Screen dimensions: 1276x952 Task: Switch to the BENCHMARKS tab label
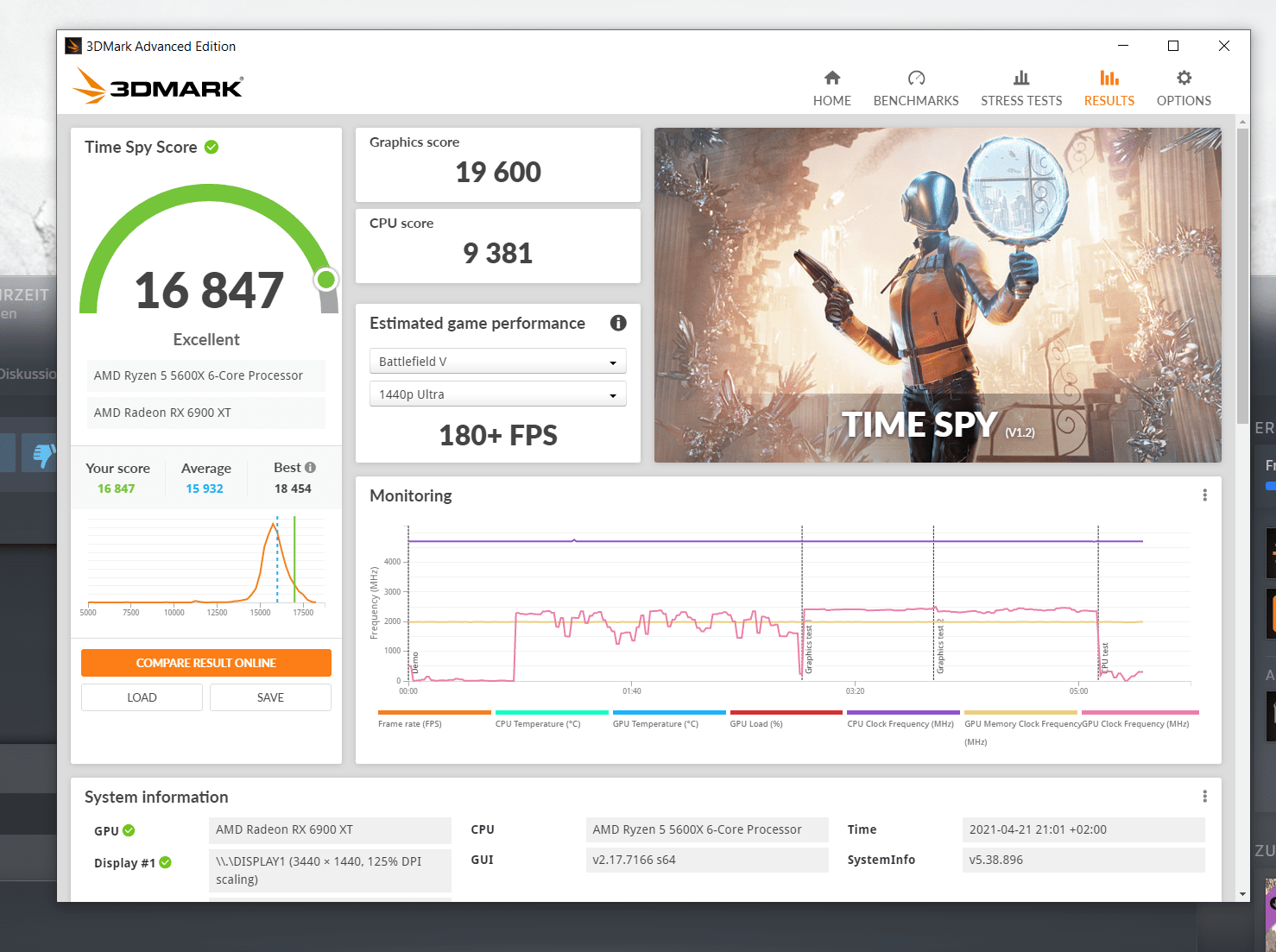(x=916, y=101)
